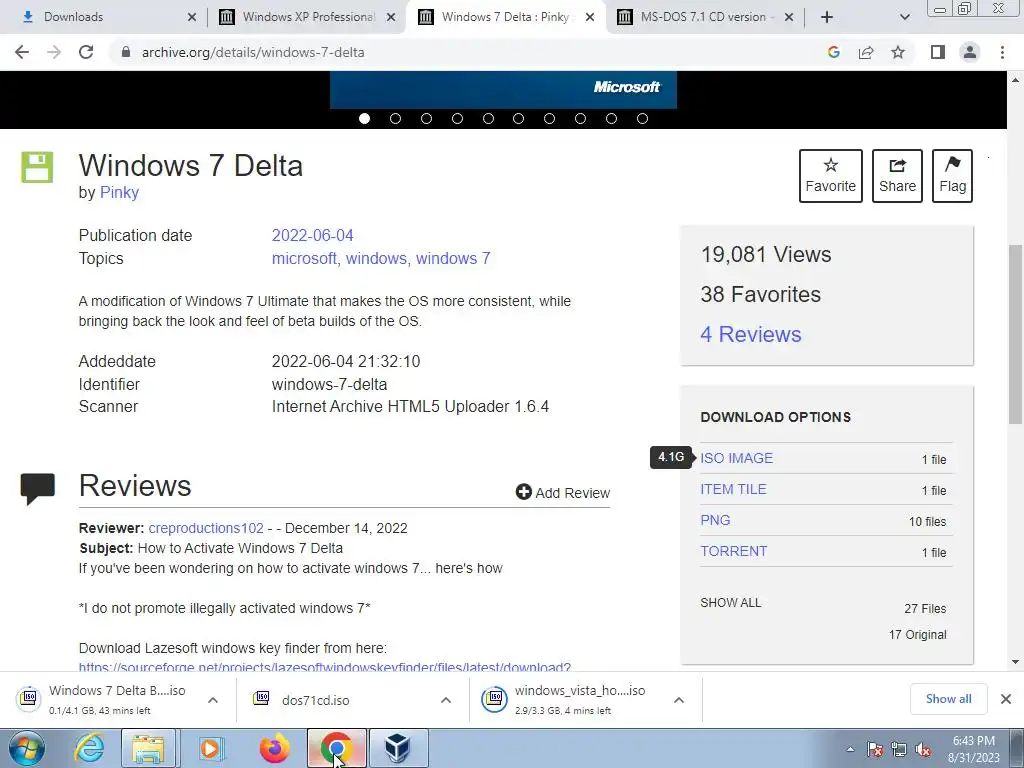Screen dimensions: 1024x768
Task: Open reviewer creproductions102 profile
Action: click(x=206, y=528)
